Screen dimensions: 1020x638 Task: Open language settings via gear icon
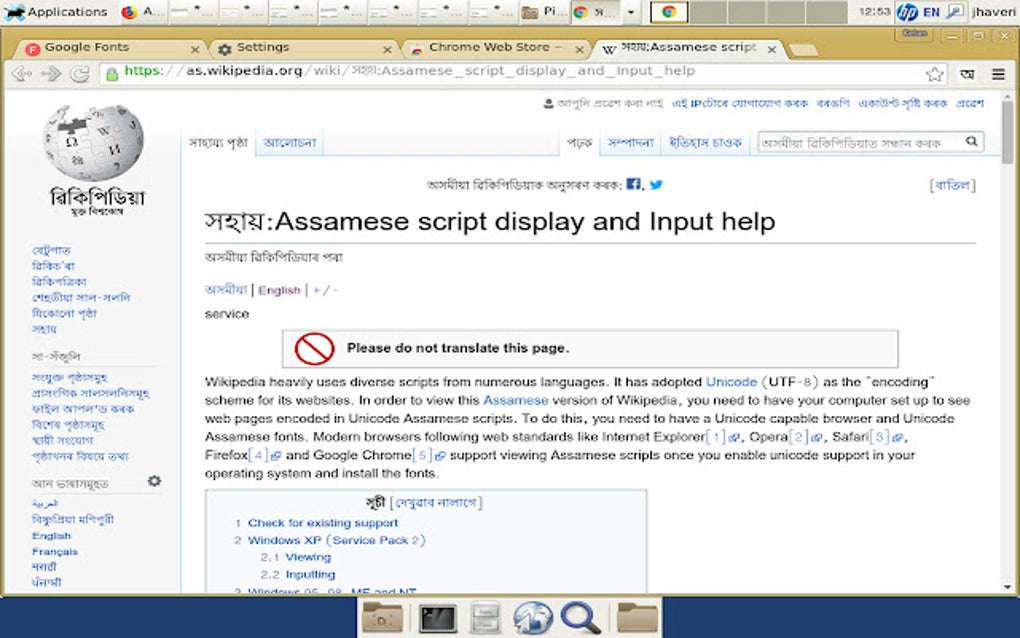pyautogui.click(x=154, y=481)
